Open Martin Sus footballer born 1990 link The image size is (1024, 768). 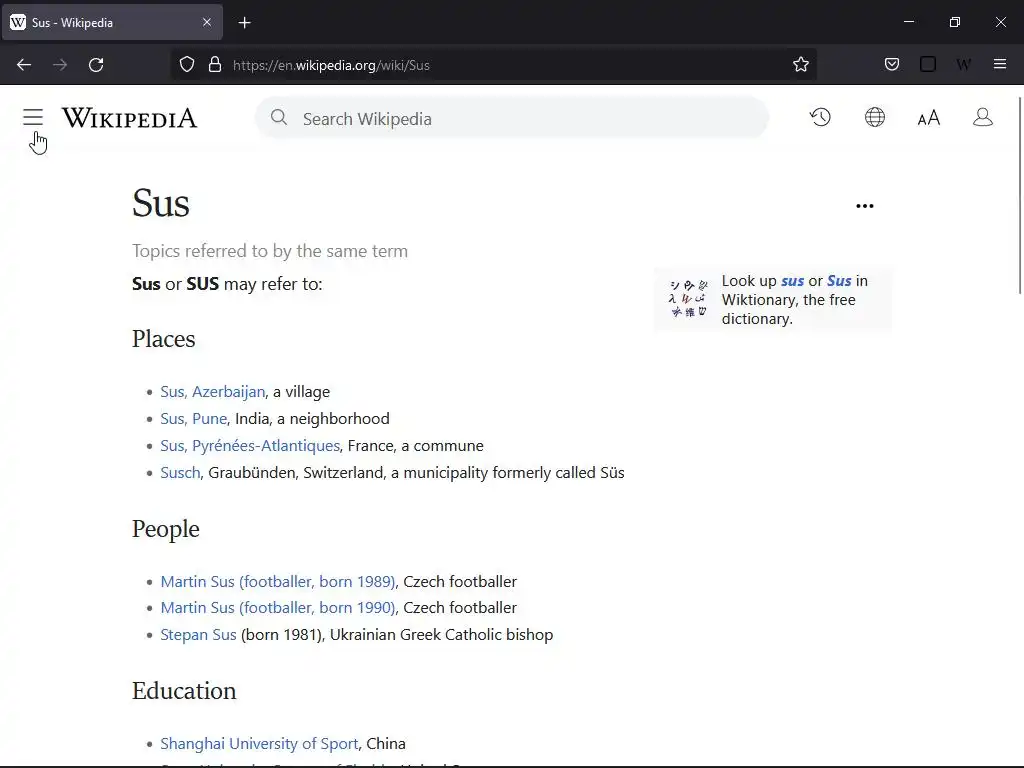coord(278,608)
